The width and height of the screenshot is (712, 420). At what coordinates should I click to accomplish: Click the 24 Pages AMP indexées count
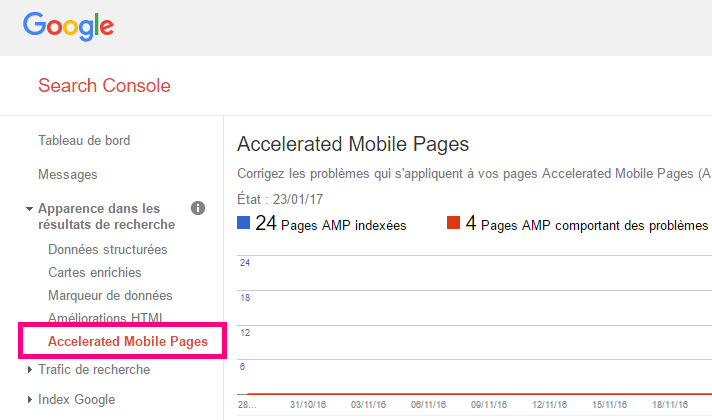331,223
